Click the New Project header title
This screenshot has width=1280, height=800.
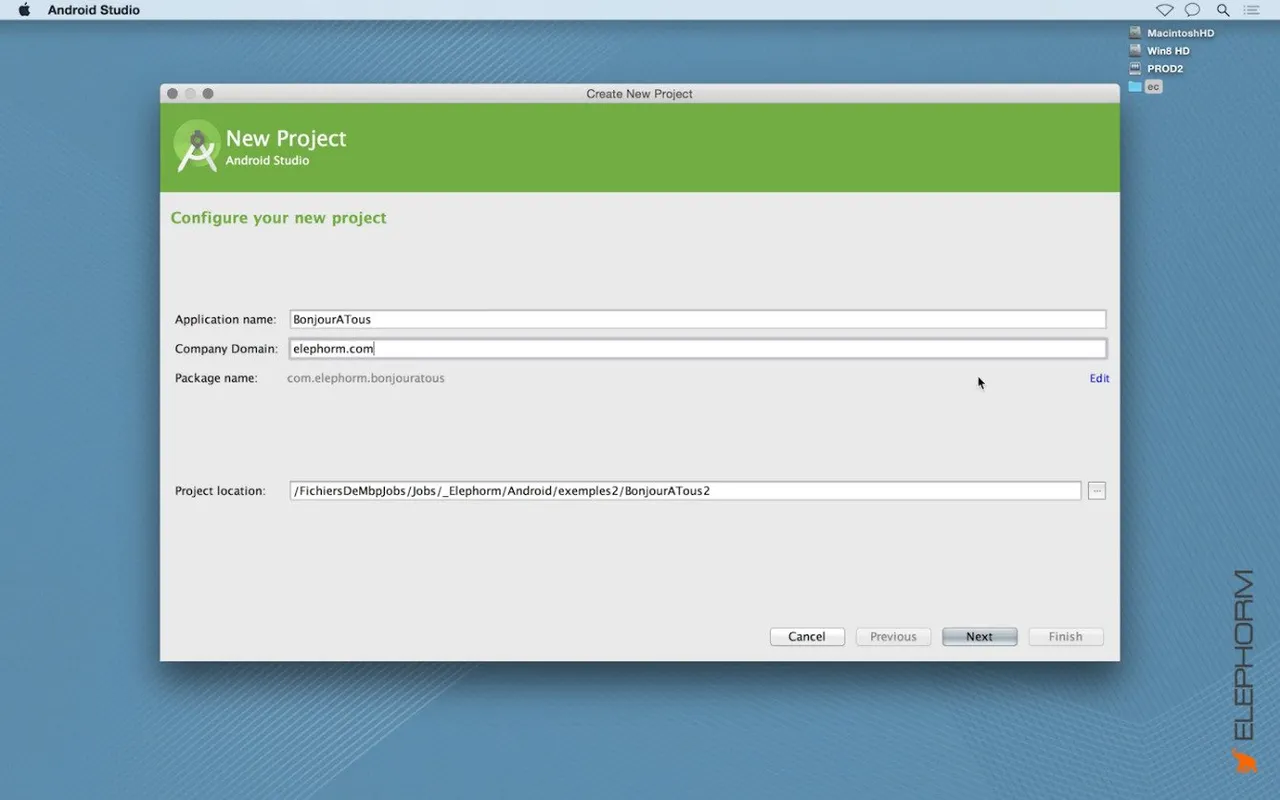pos(286,139)
